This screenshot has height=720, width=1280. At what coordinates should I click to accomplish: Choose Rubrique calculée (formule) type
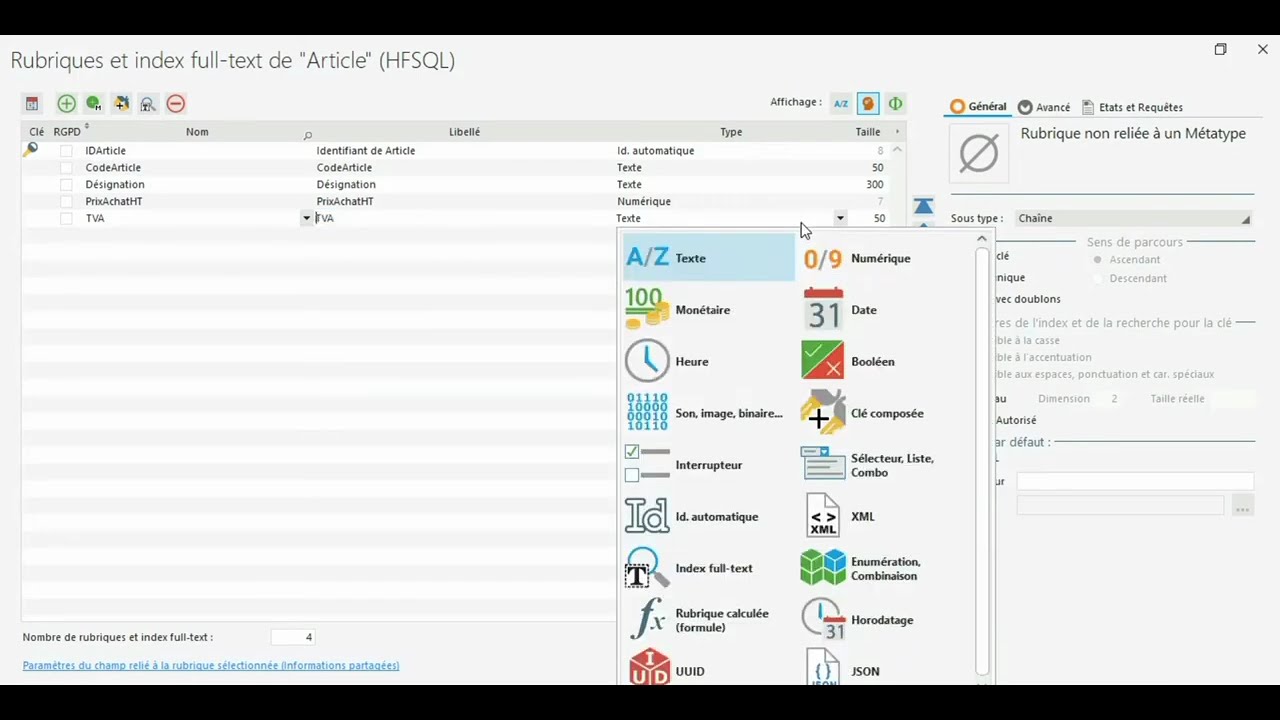coord(708,620)
